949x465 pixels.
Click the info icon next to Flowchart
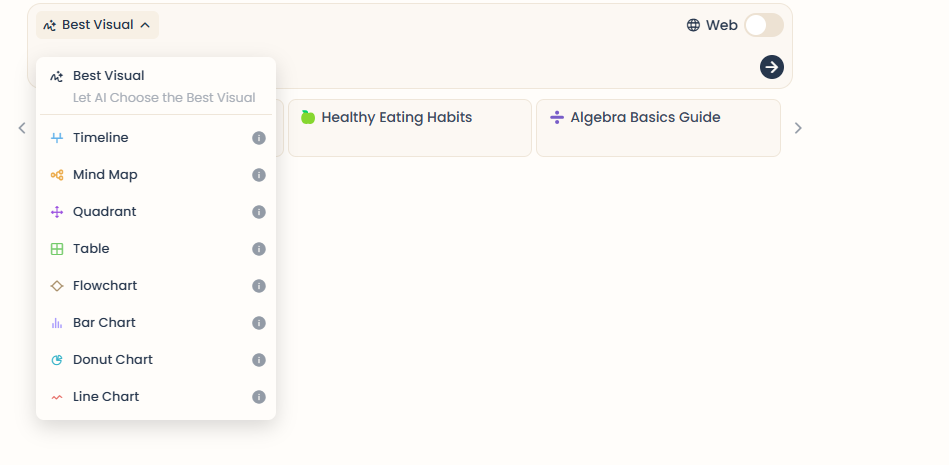pos(258,286)
